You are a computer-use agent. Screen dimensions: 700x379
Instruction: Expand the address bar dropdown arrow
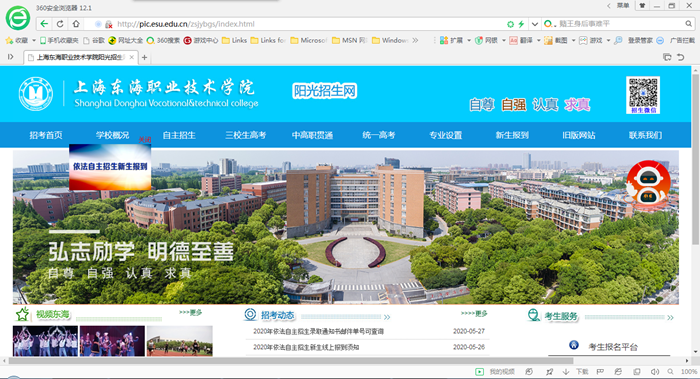(x=534, y=24)
